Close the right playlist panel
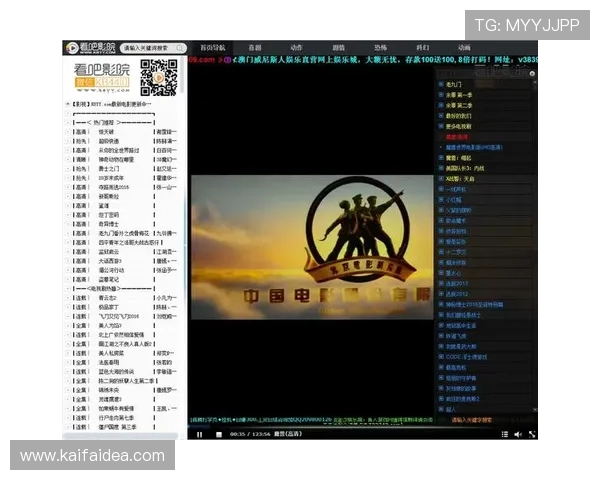The image size is (600, 480). click(x=532, y=73)
